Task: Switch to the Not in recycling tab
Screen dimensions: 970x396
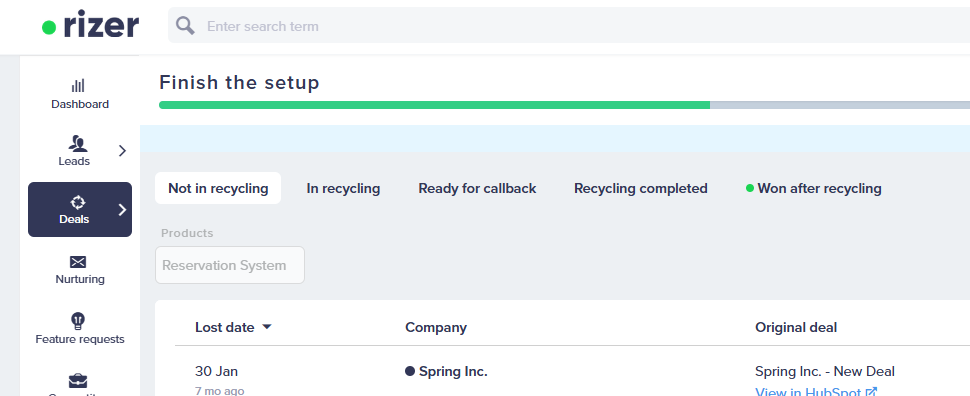Action: [x=218, y=188]
